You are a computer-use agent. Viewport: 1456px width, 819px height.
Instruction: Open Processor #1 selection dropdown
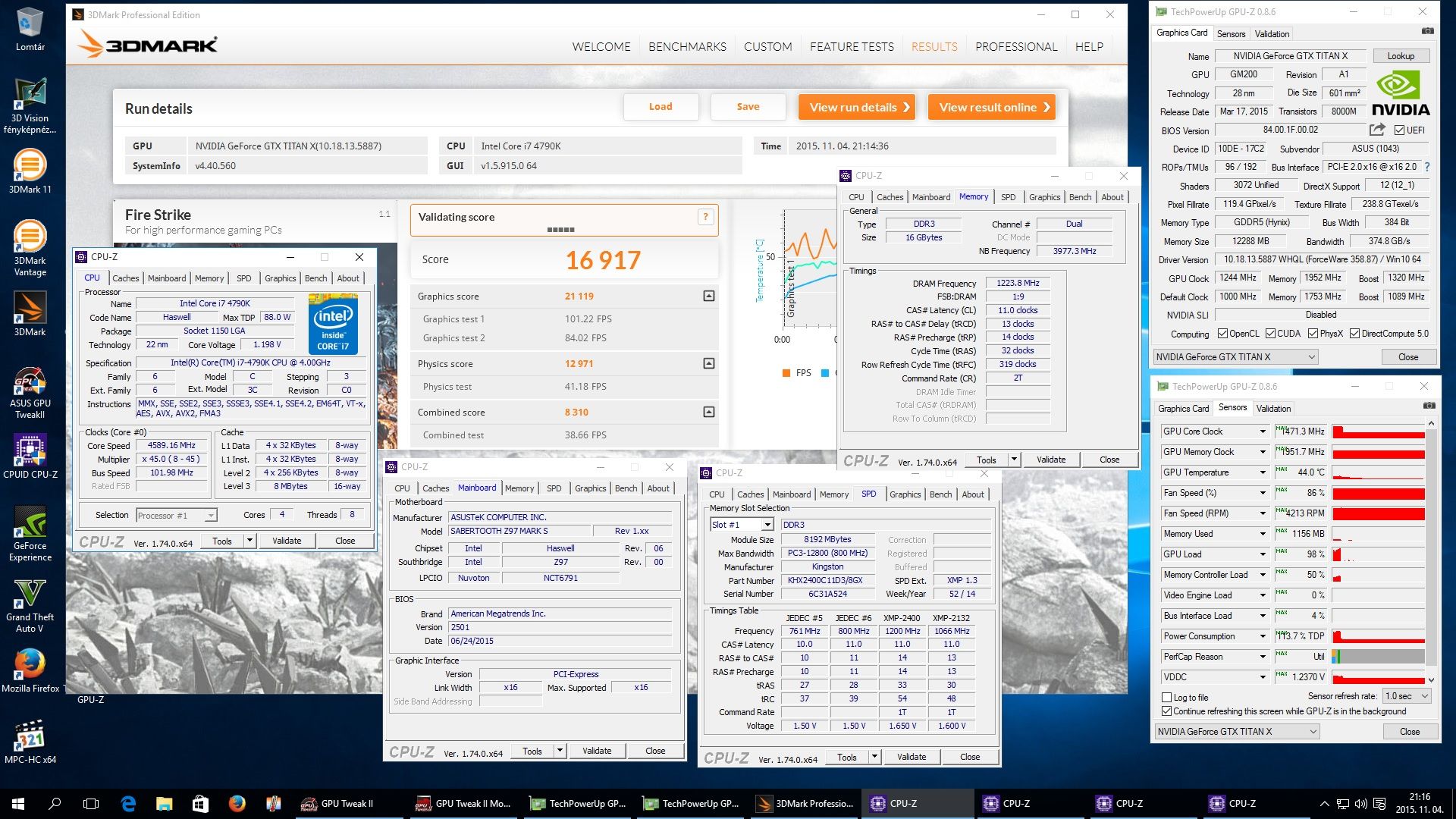176,516
